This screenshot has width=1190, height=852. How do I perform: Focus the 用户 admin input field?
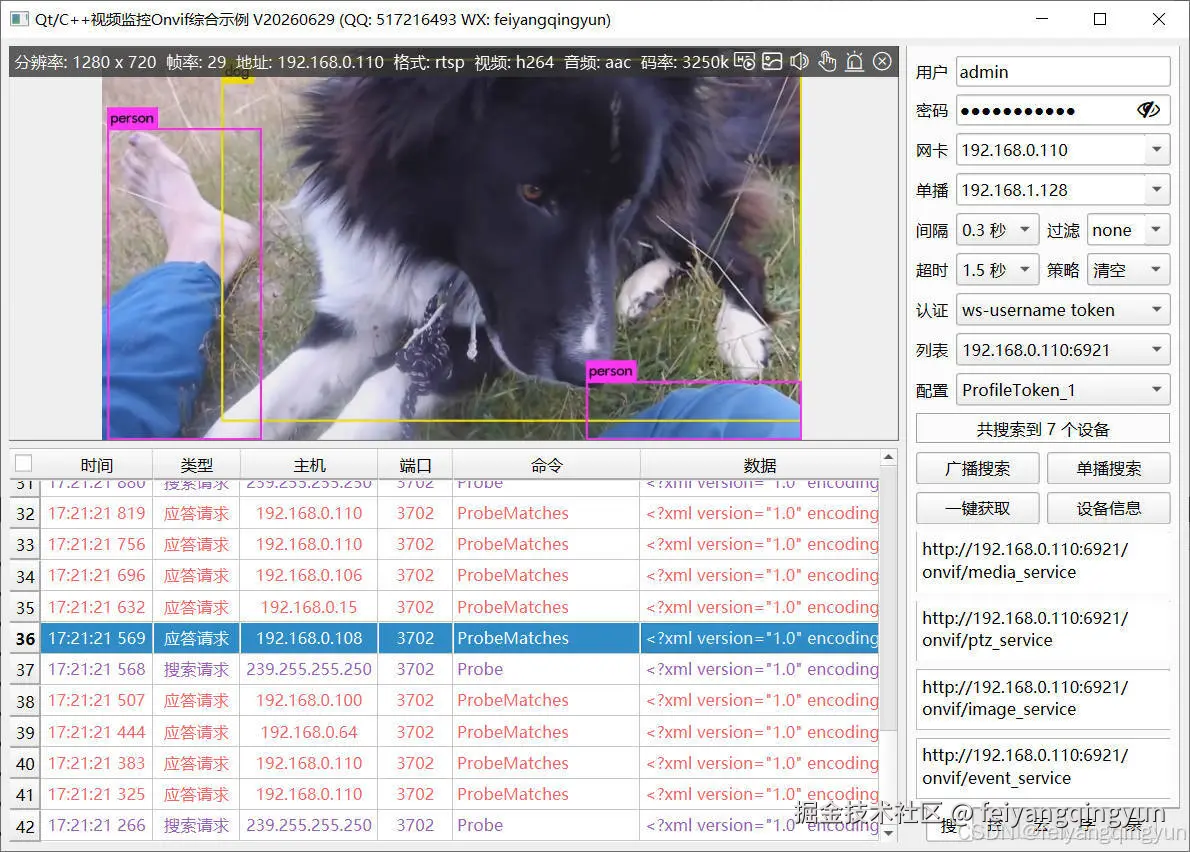tap(1062, 72)
